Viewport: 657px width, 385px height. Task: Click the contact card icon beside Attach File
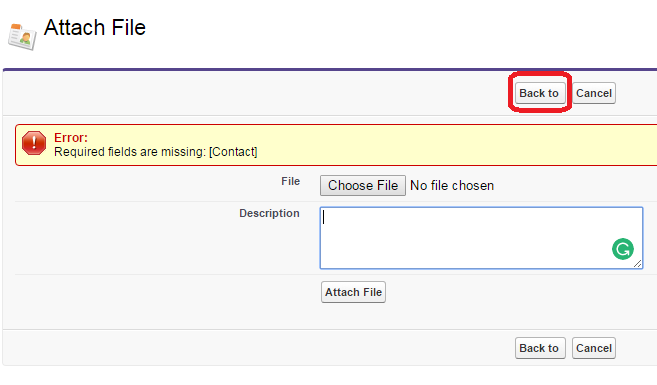(22, 36)
